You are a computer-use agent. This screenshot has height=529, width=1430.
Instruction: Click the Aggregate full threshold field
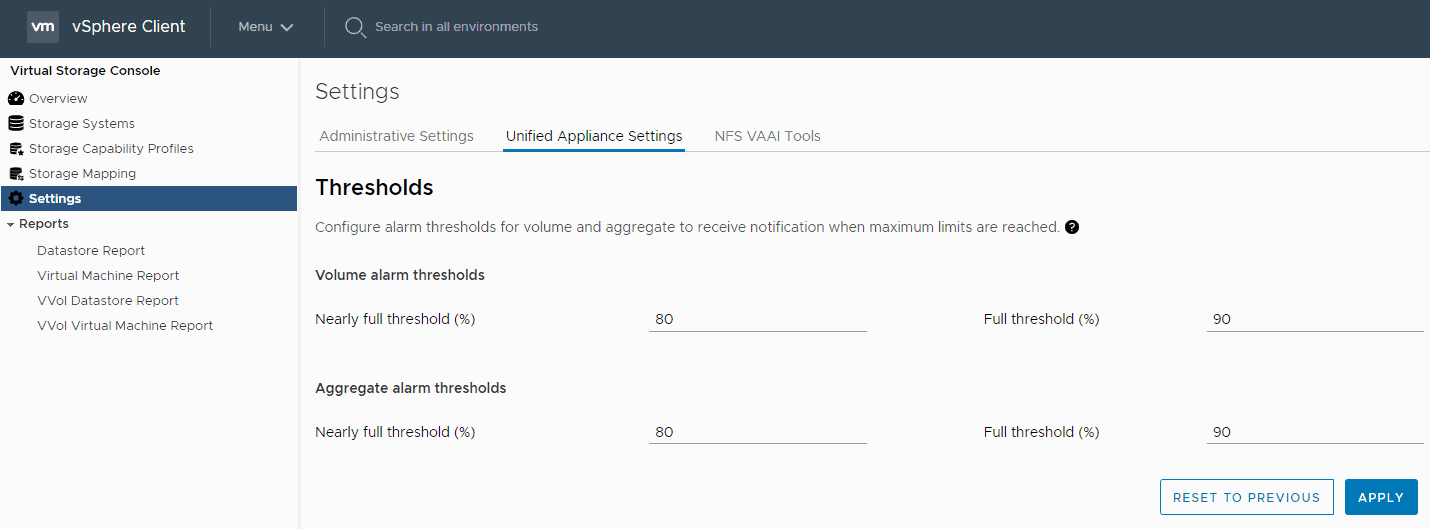(1314, 432)
